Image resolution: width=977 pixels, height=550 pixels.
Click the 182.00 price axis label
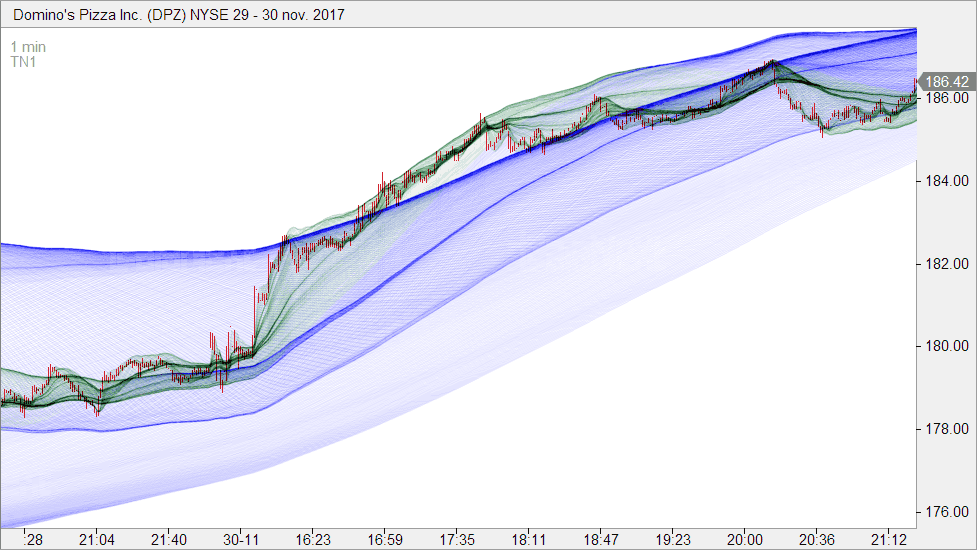(x=946, y=265)
